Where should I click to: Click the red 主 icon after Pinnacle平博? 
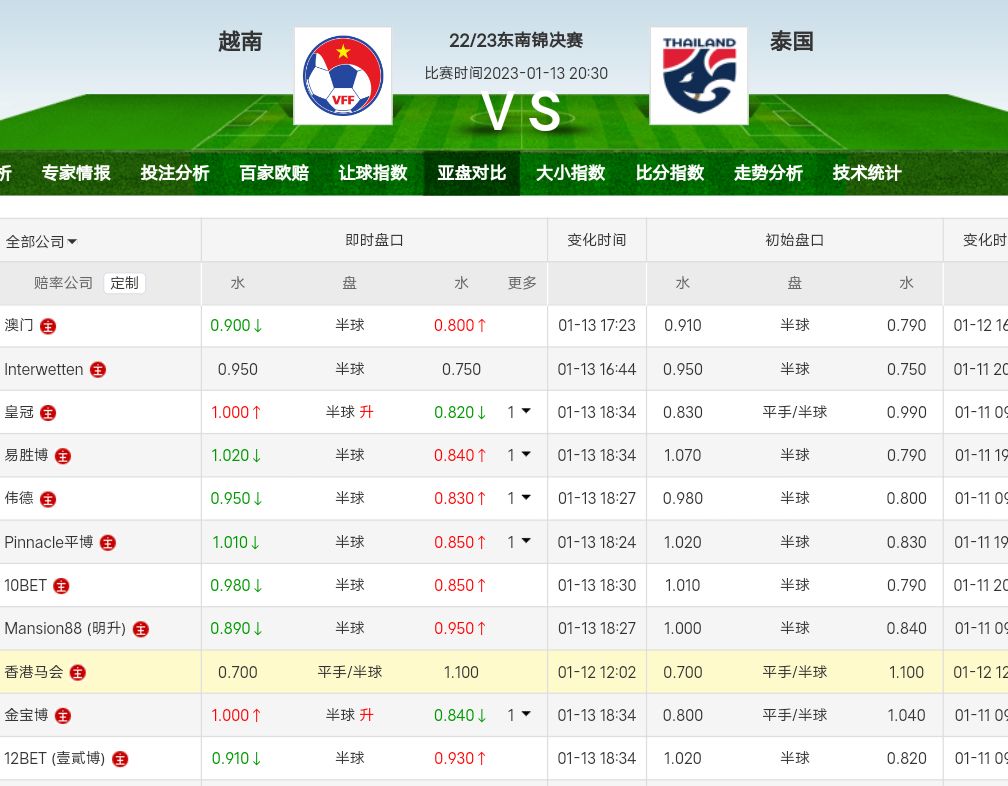(x=108, y=543)
